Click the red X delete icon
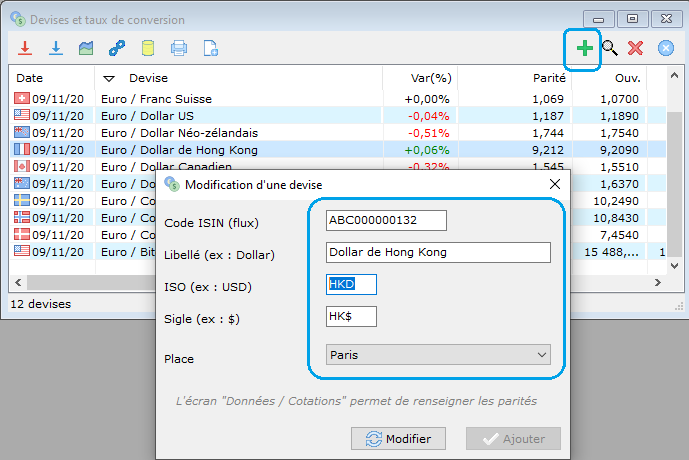This screenshot has height=460, width=689. tap(635, 48)
